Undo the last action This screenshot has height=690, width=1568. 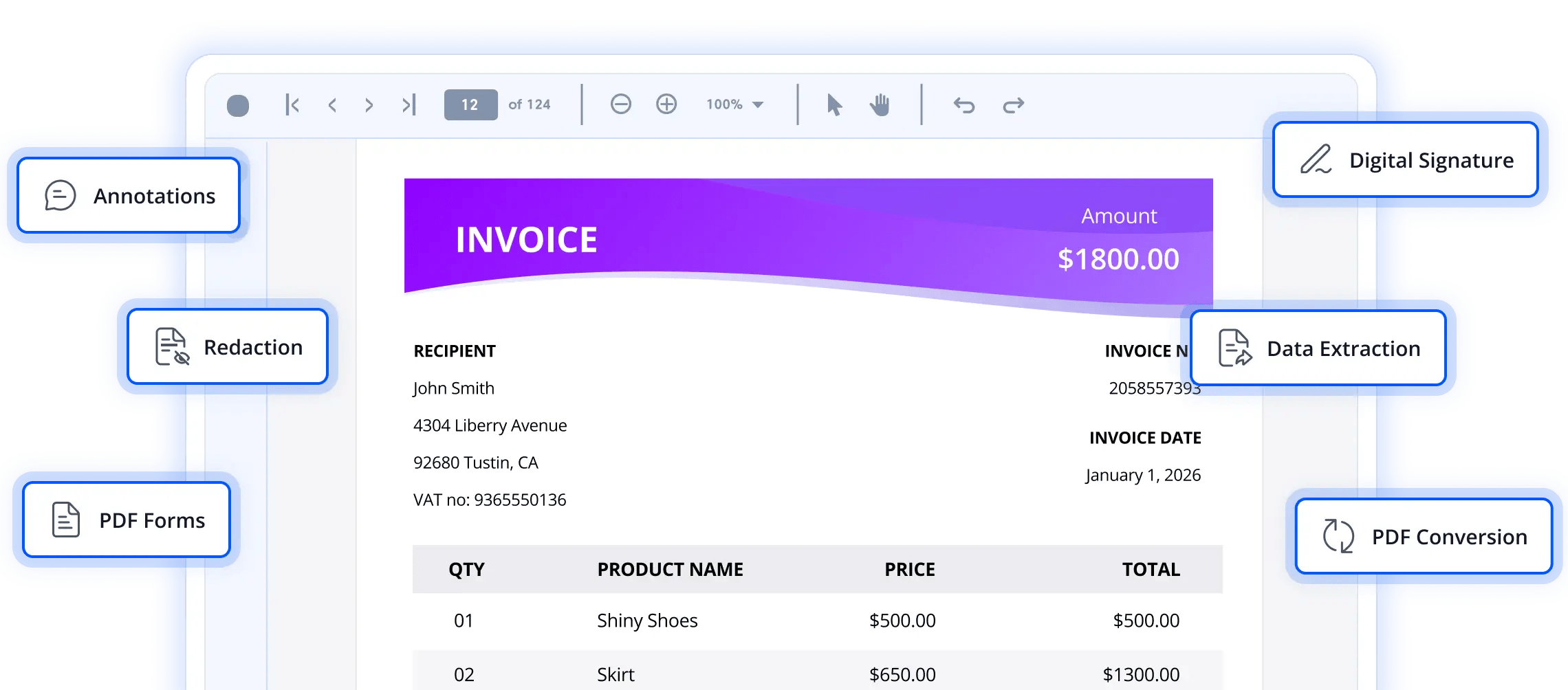point(964,105)
